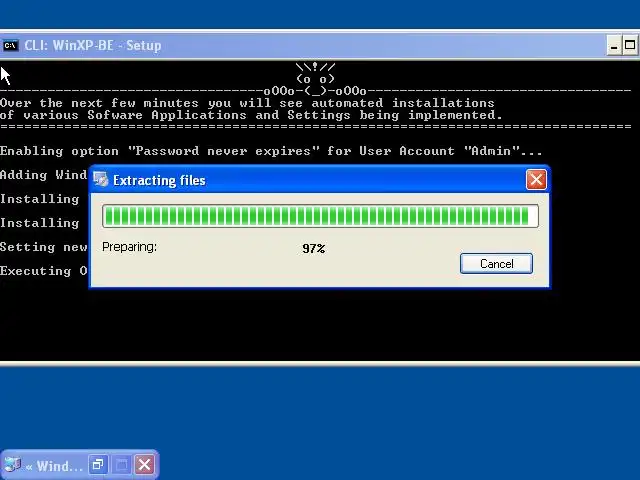640x480 pixels.
Task: Click the "Extracting files" dialog title
Action: coord(159,180)
